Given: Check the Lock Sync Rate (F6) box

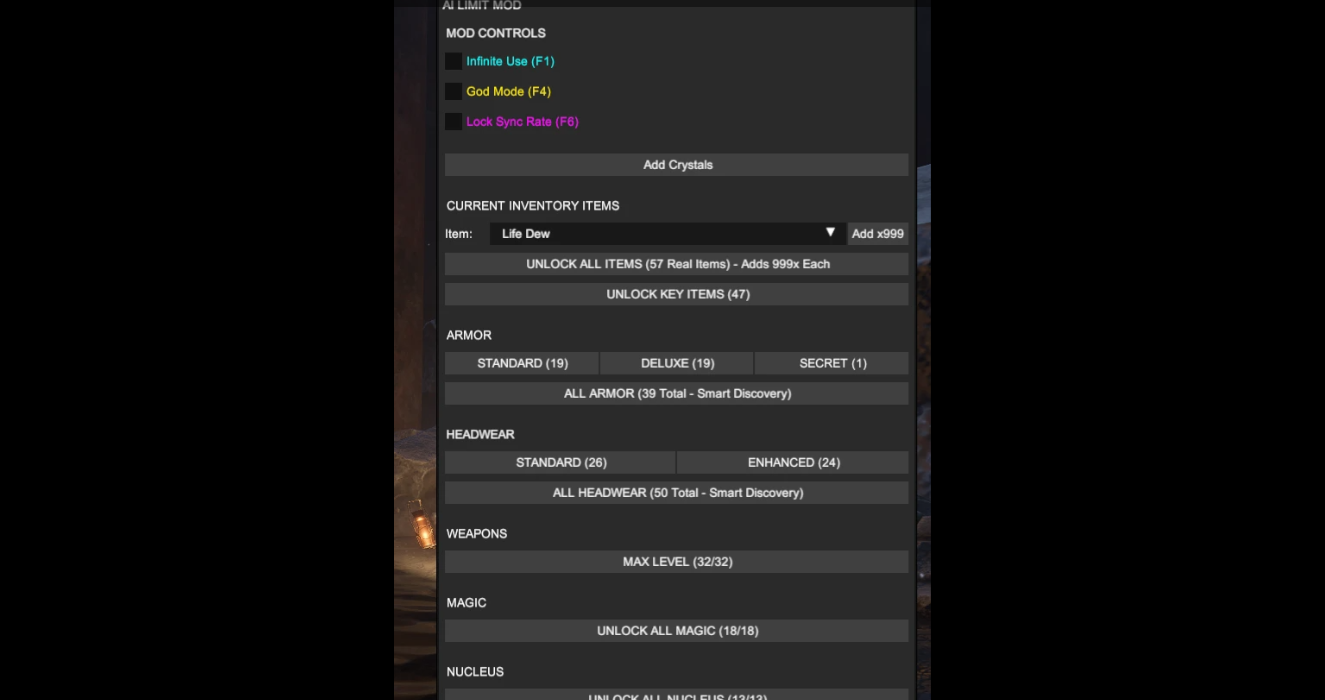Looking at the screenshot, I should (453, 122).
